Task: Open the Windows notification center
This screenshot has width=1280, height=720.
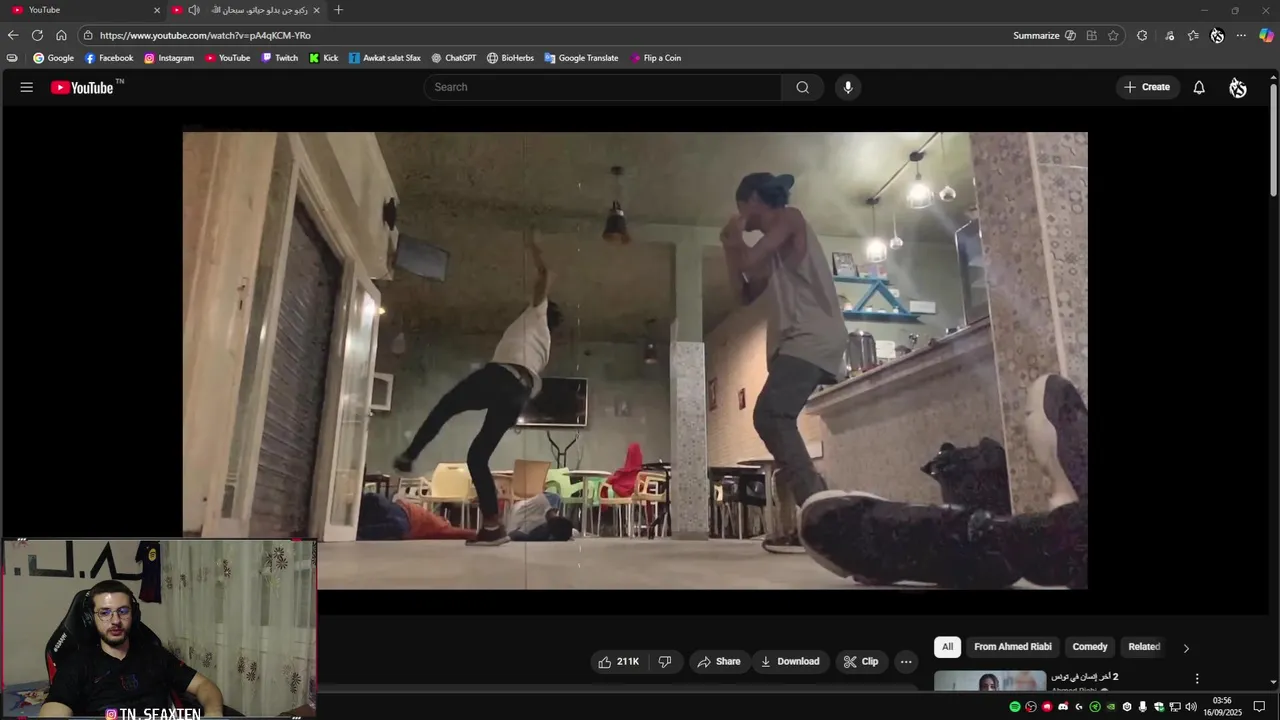Action: [1259, 707]
